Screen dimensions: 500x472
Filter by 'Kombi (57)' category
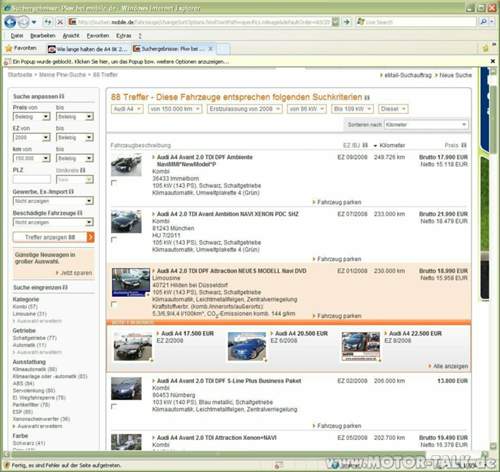click(x=25, y=307)
